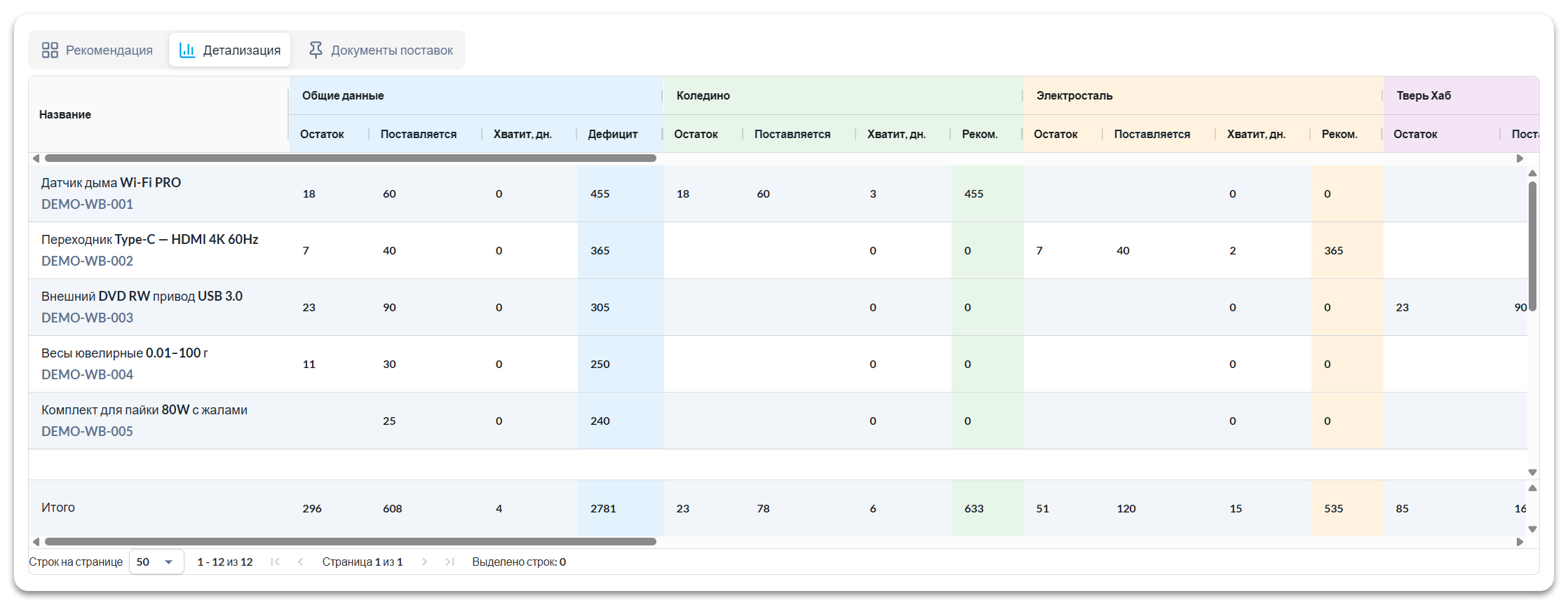Image resolution: width=1568 pixels, height=605 pixels.
Task: Jump to last page icon
Action: 450,562
